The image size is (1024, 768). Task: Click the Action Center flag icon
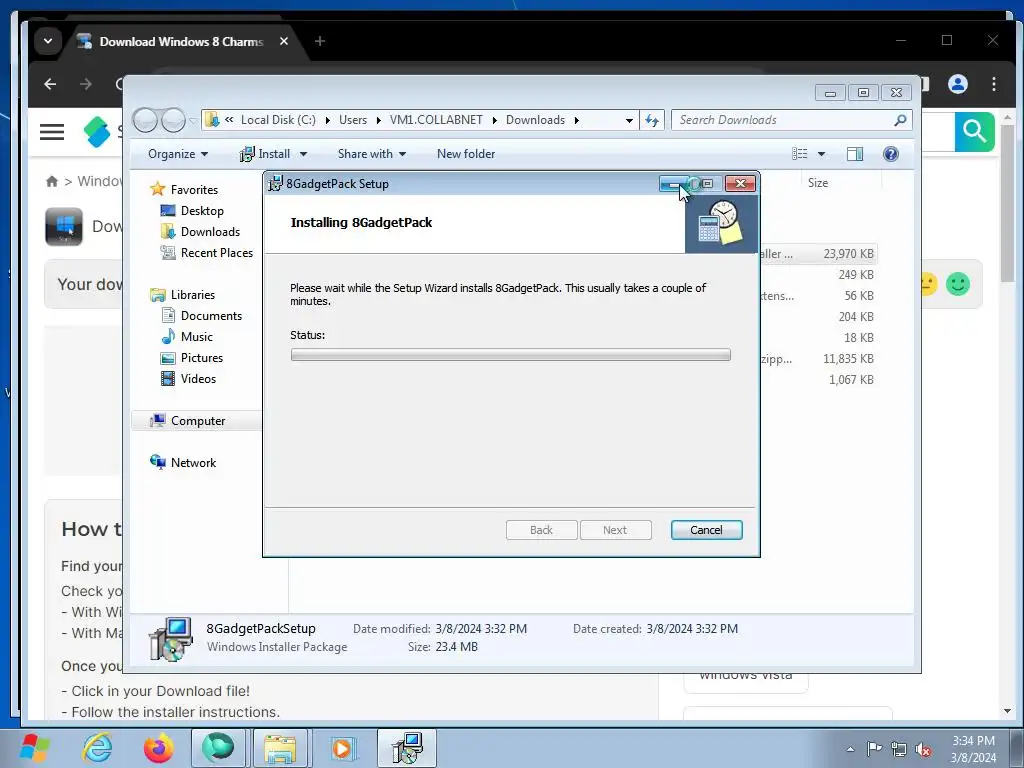point(874,749)
